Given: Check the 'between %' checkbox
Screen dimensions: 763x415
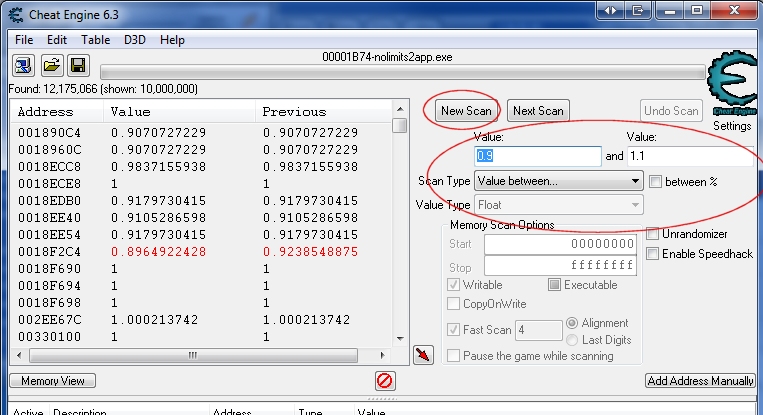Looking at the screenshot, I should click(655, 181).
